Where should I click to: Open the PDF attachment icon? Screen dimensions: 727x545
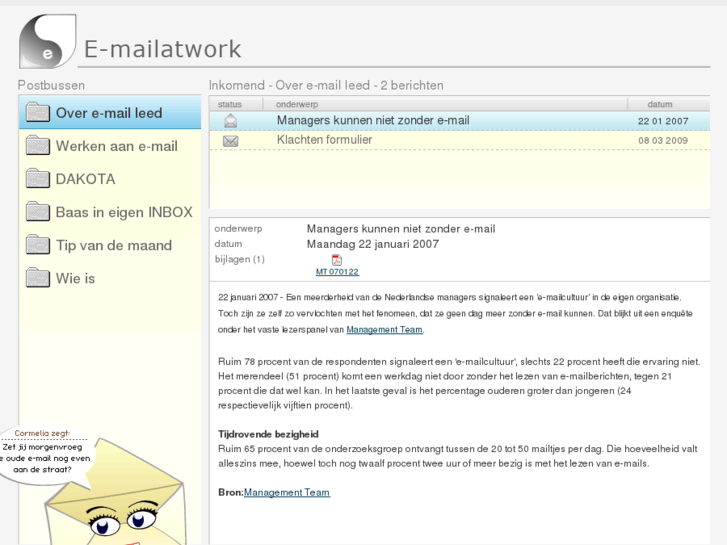337,260
